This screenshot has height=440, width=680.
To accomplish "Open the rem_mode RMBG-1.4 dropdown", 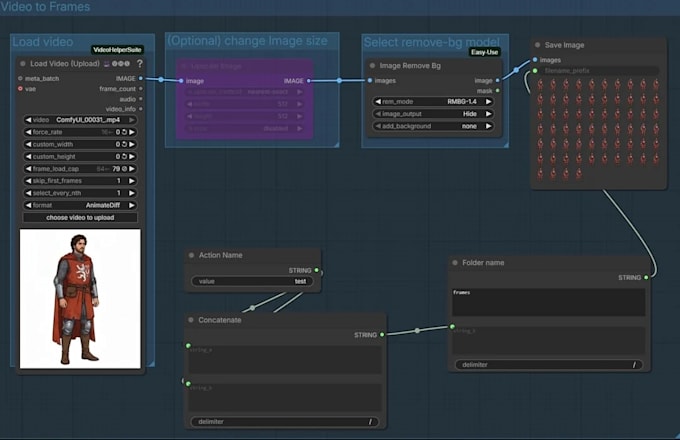I will (x=433, y=102).
